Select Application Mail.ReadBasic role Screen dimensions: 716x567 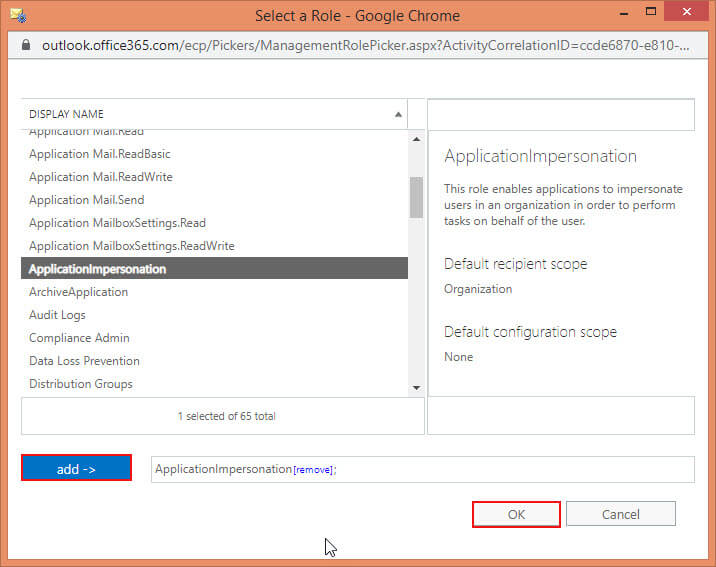coord(214,154)
